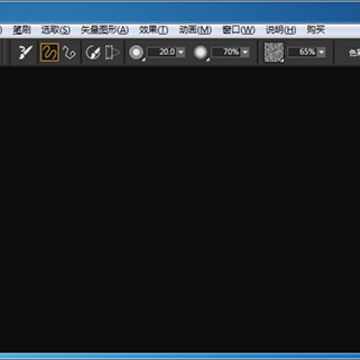Open the 动画(M) menu
Image resolution: width=360 pixels, height=360 pixels.
tap(195, 30)
